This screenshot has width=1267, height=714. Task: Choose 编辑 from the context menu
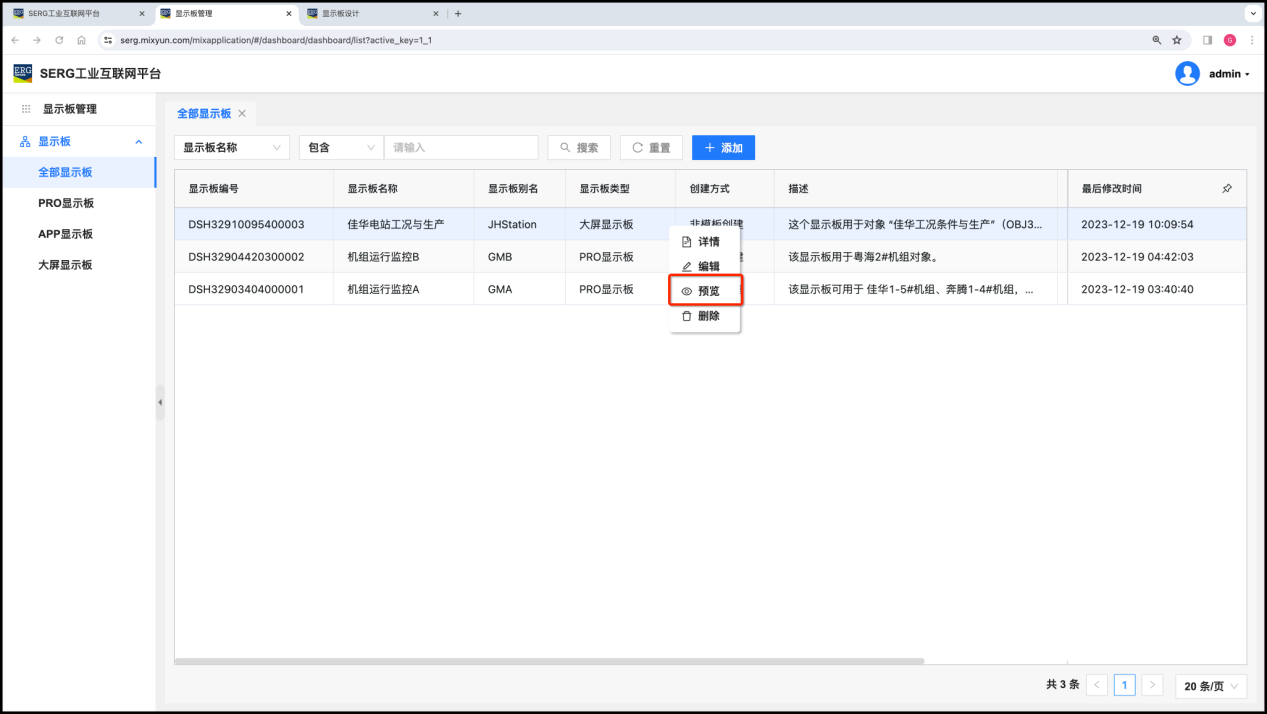point(706,267)
